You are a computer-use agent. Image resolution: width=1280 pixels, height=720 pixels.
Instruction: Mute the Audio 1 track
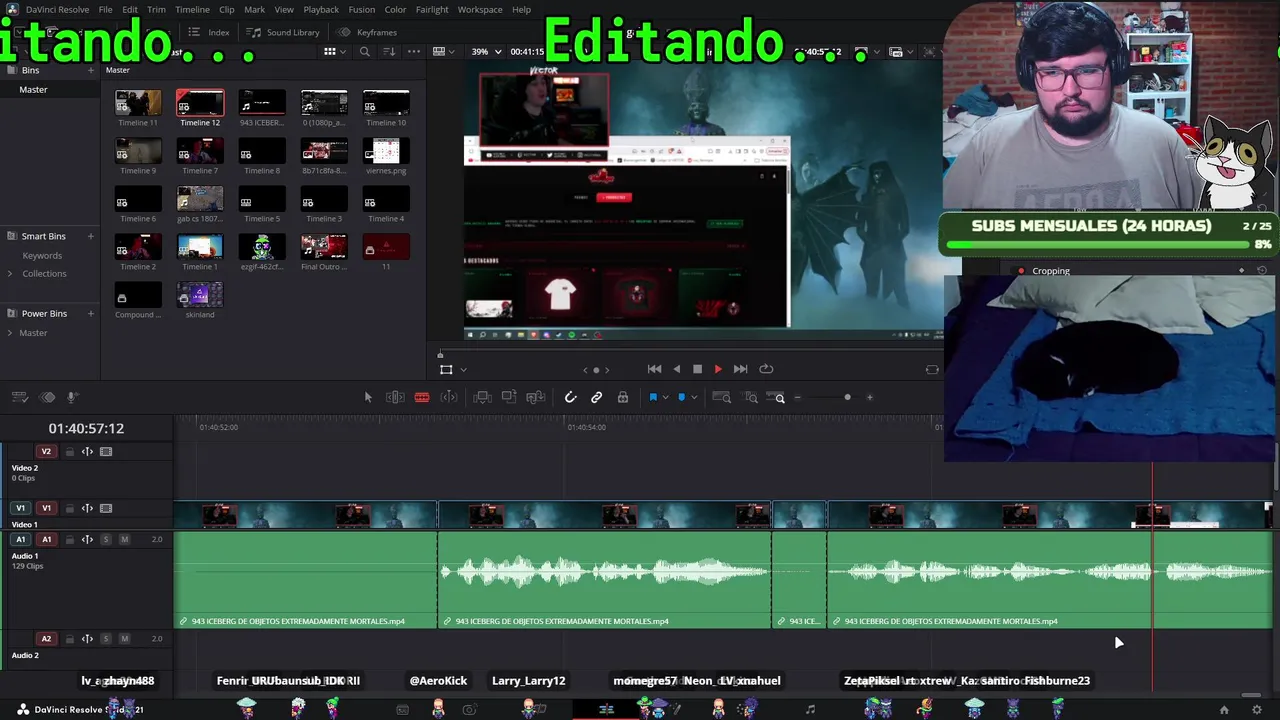(x=124, y=540)
